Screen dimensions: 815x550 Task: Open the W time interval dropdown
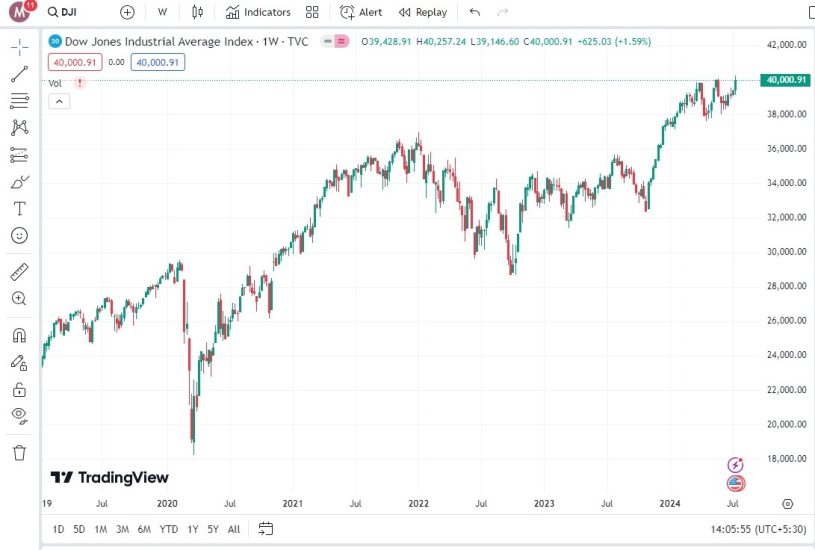[162, 12]
